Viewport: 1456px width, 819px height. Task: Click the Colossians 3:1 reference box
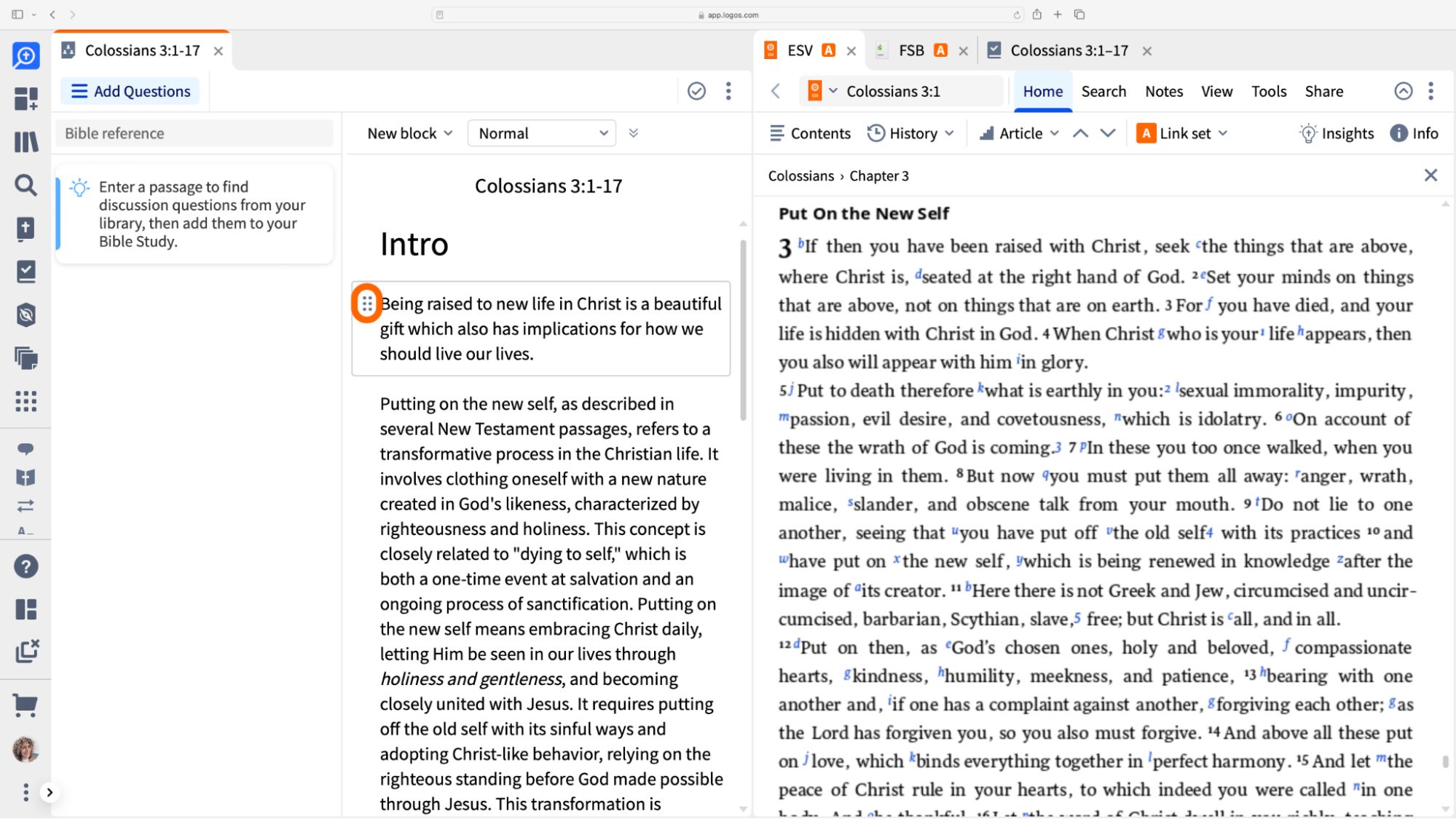(x=902, y=91)
